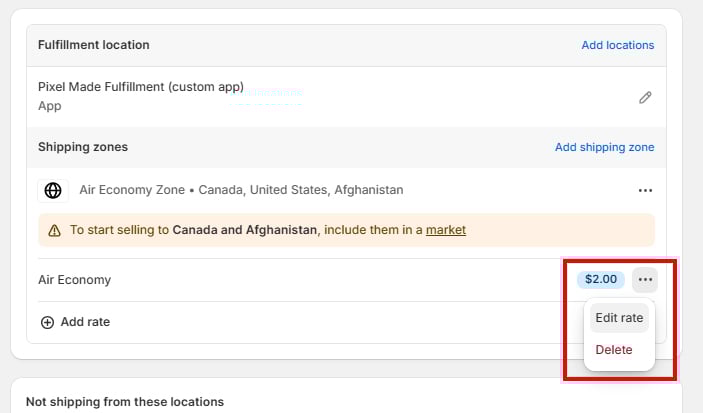This screenshot has height=413, width=703.
Task: Click the Air Economy Zone countries text
Action: (241, 190)
